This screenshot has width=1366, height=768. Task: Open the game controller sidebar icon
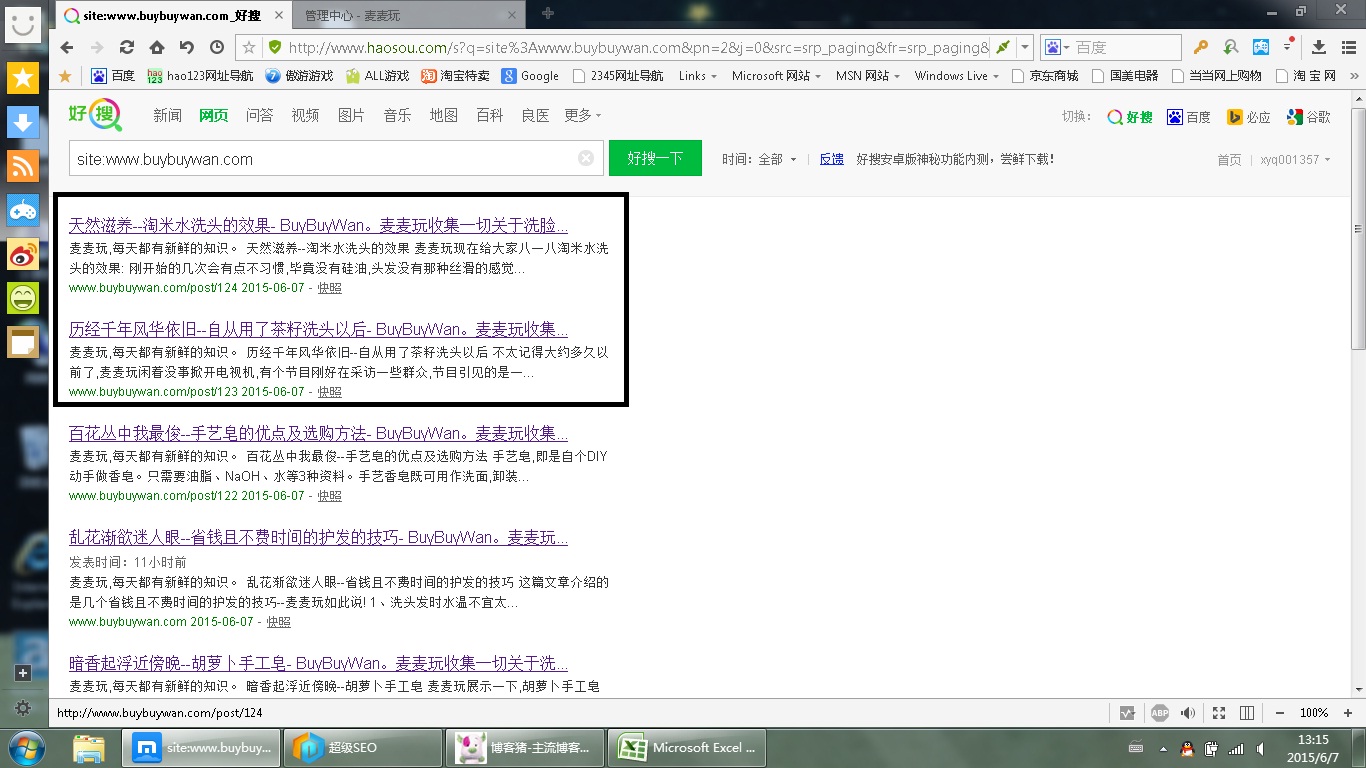click(x=23, y=210)
